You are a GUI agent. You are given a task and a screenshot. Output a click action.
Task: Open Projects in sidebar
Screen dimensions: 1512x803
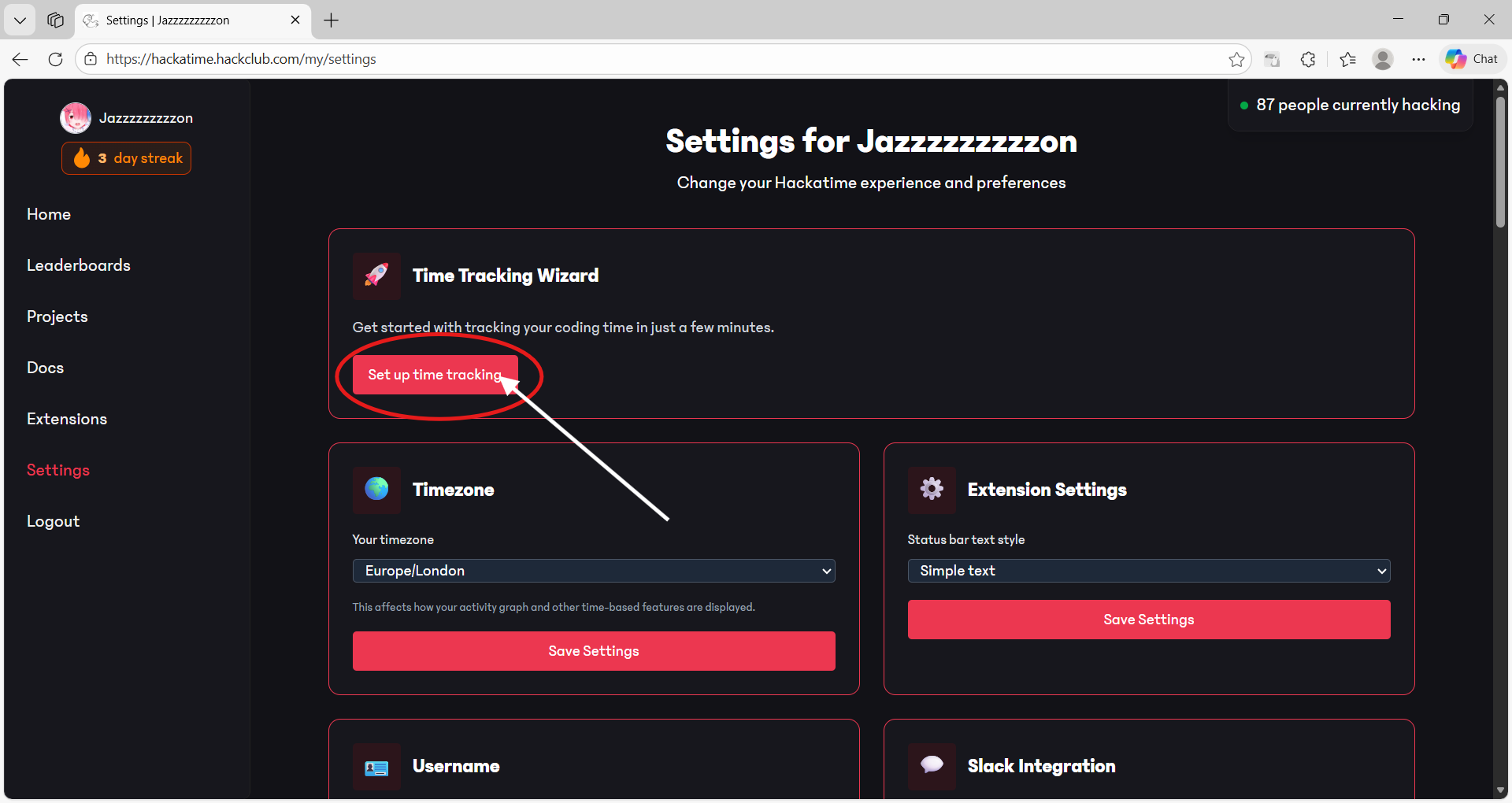tap(57, 316)
